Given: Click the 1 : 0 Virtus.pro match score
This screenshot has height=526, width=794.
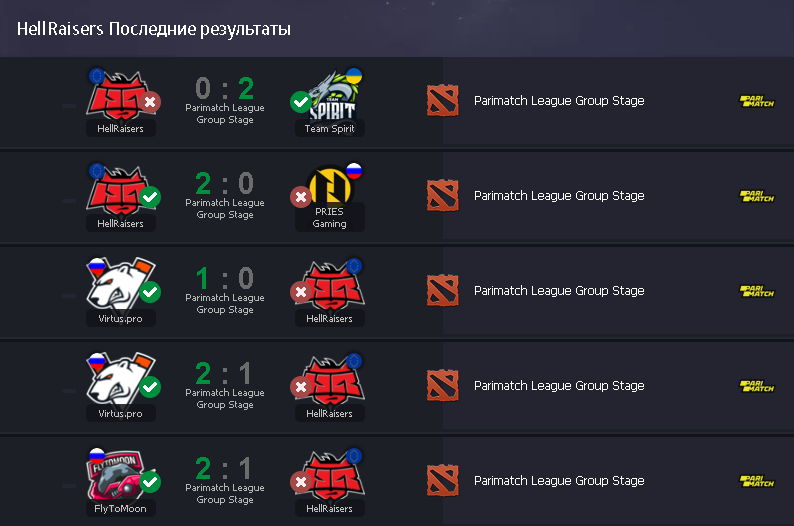Looking at the screenshot, I should click(x=225, y=278).
